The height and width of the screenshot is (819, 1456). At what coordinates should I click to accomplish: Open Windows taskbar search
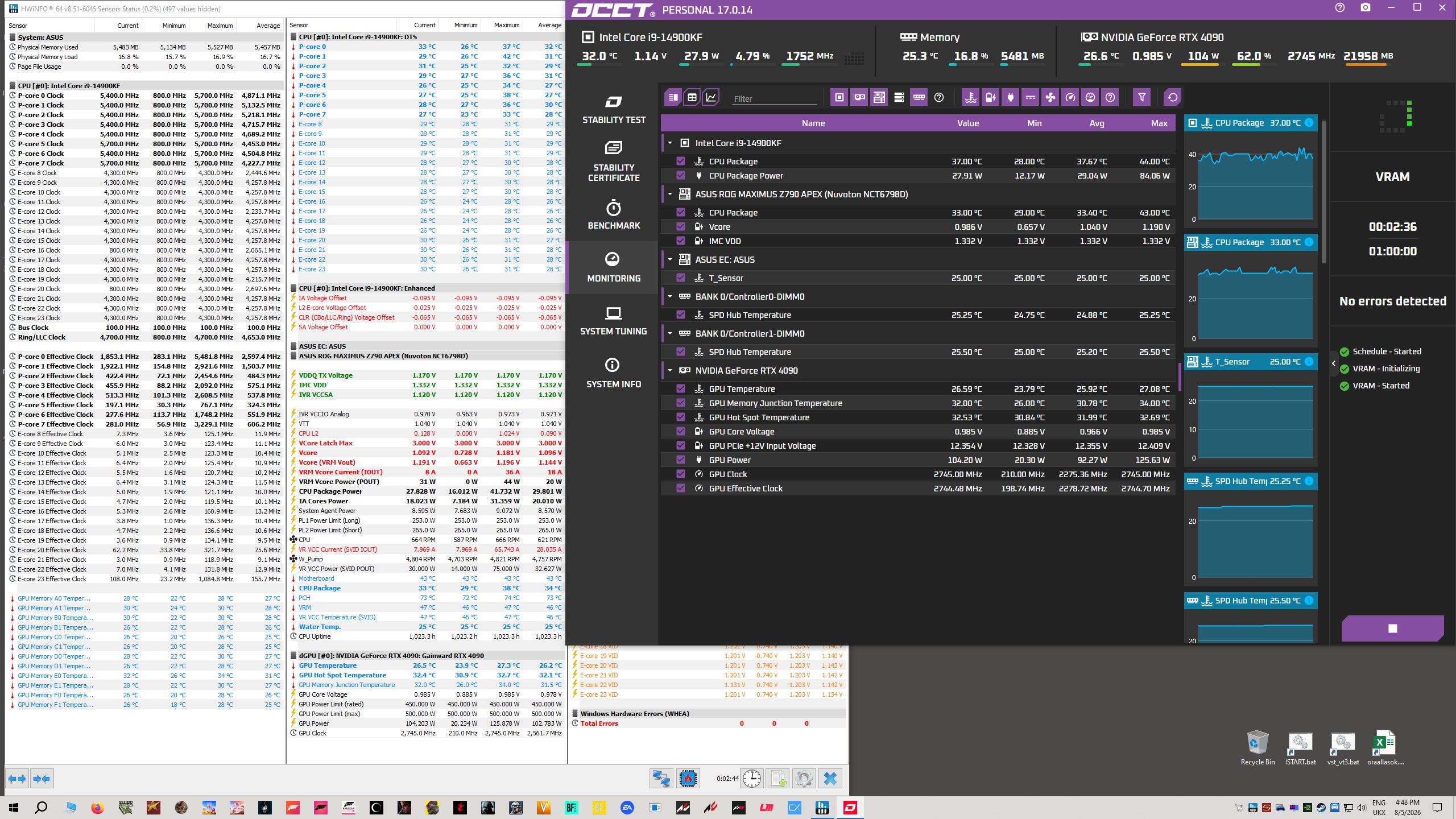pyautogui.click(x=41, y=808)
